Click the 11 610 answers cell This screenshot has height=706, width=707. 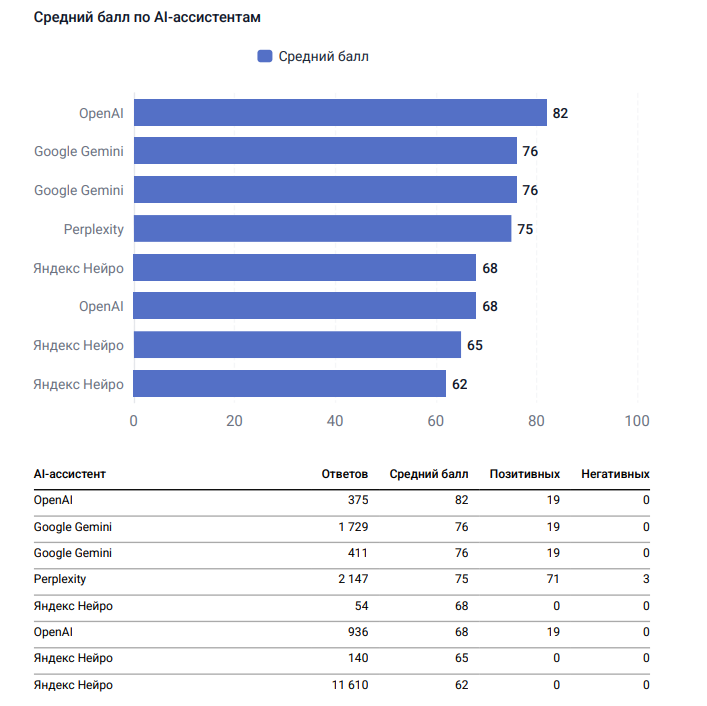point(346,685)
